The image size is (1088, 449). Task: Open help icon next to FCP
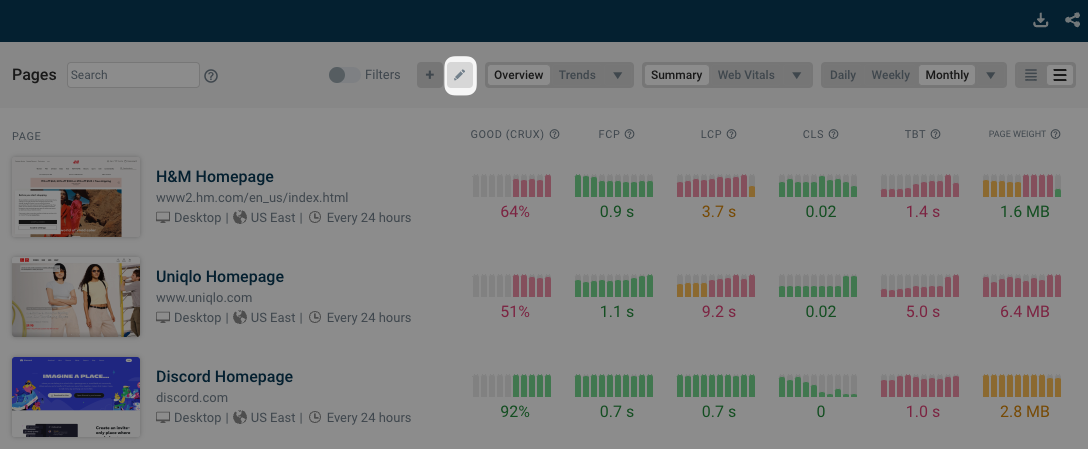click(629, 134)
